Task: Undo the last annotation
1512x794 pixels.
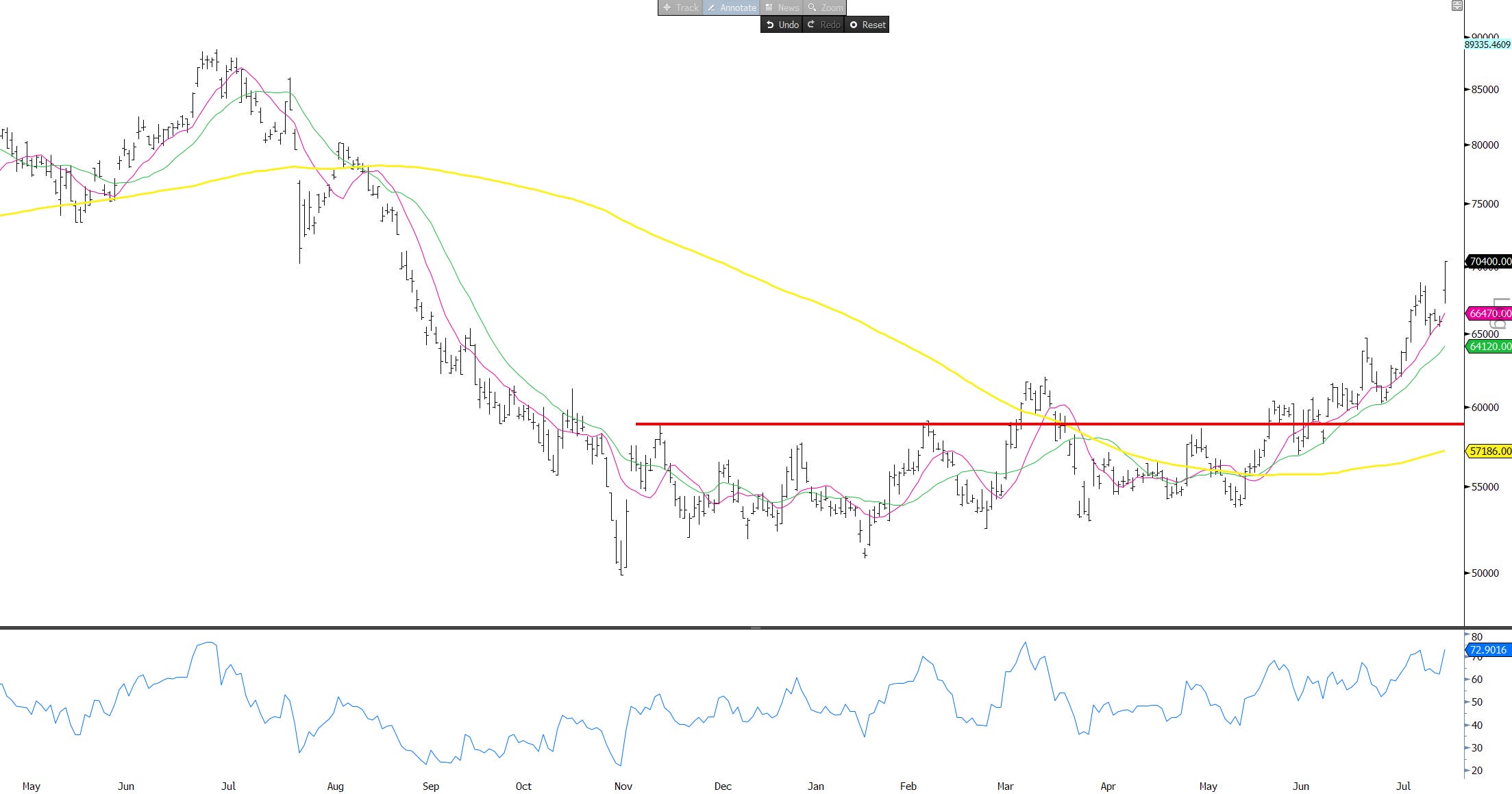Action: [782, 25]
